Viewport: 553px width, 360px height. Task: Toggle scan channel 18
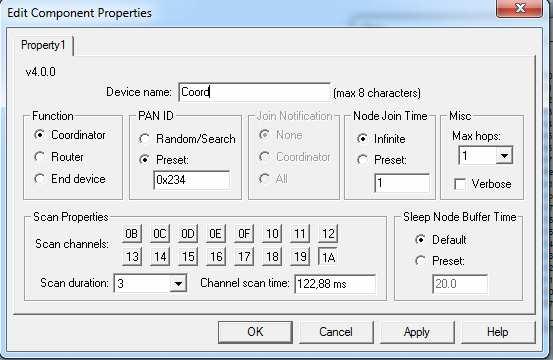(x=272, y=256)
